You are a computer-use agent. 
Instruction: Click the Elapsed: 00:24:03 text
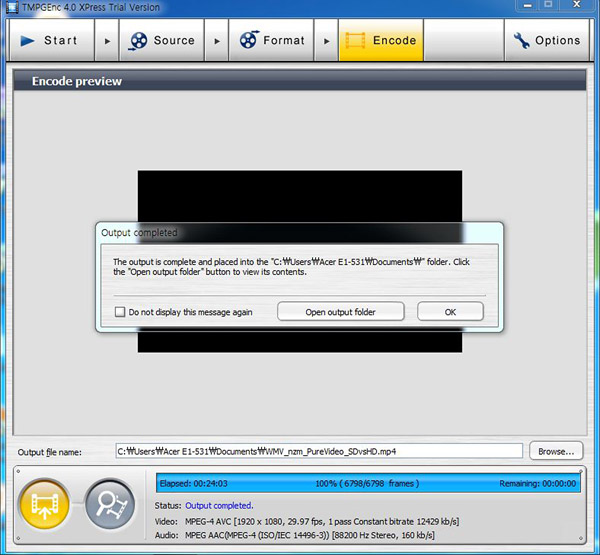[x=193, y=483]
